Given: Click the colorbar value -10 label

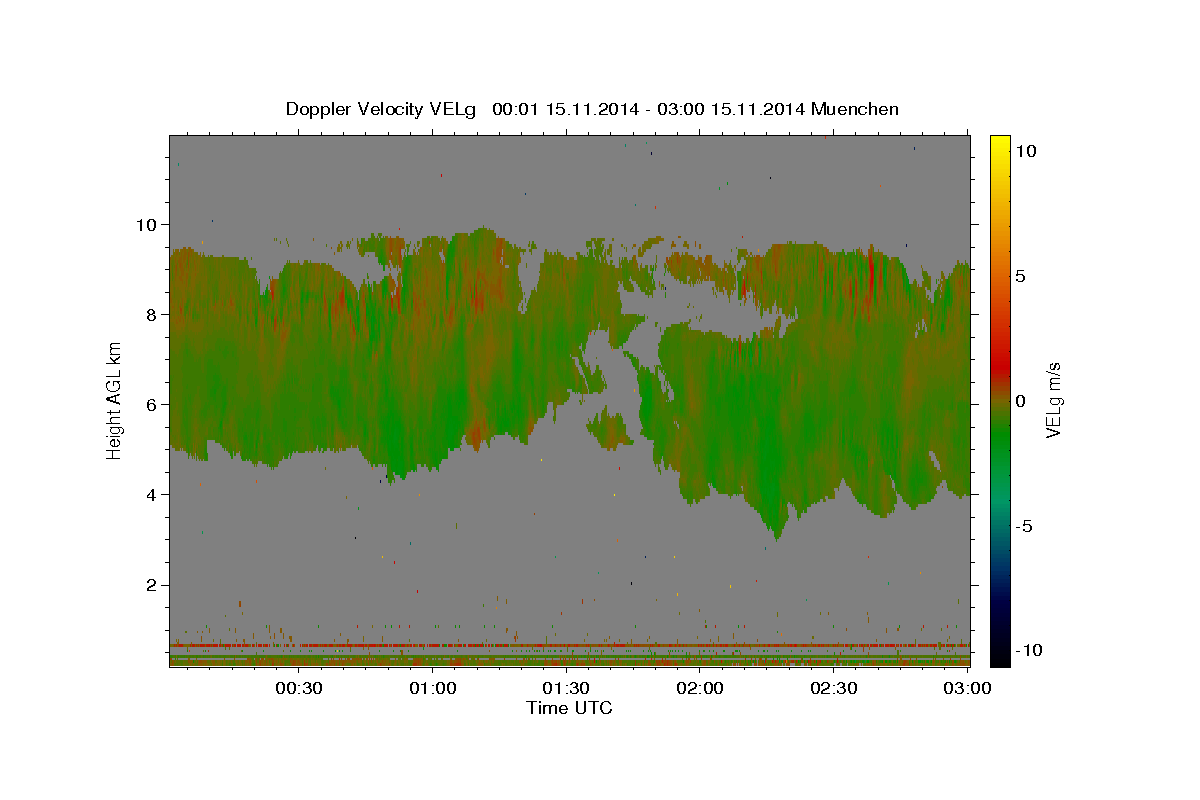Looking at the screenshot, I should click(x=1029, y=651).
